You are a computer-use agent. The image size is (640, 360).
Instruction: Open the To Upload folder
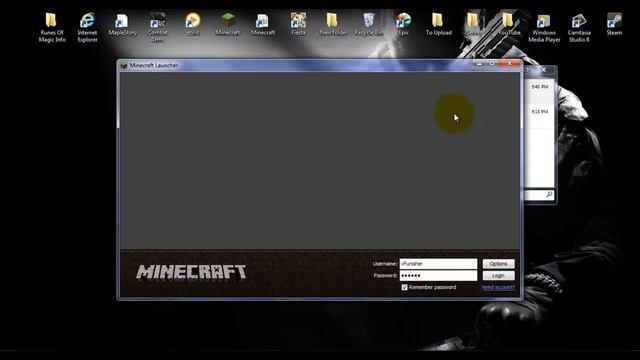point(438,24)
